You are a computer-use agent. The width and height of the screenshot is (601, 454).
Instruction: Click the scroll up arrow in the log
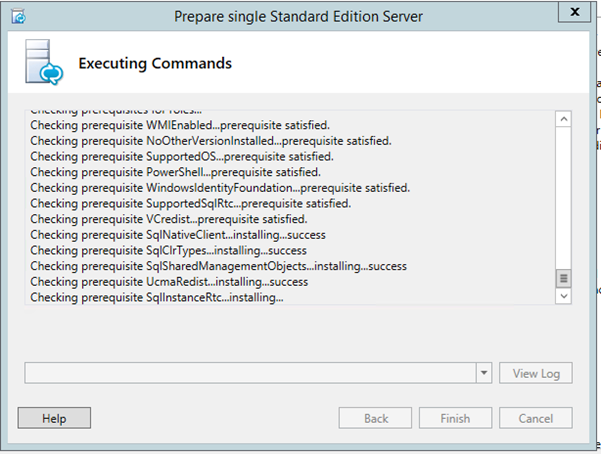(563, 119)
